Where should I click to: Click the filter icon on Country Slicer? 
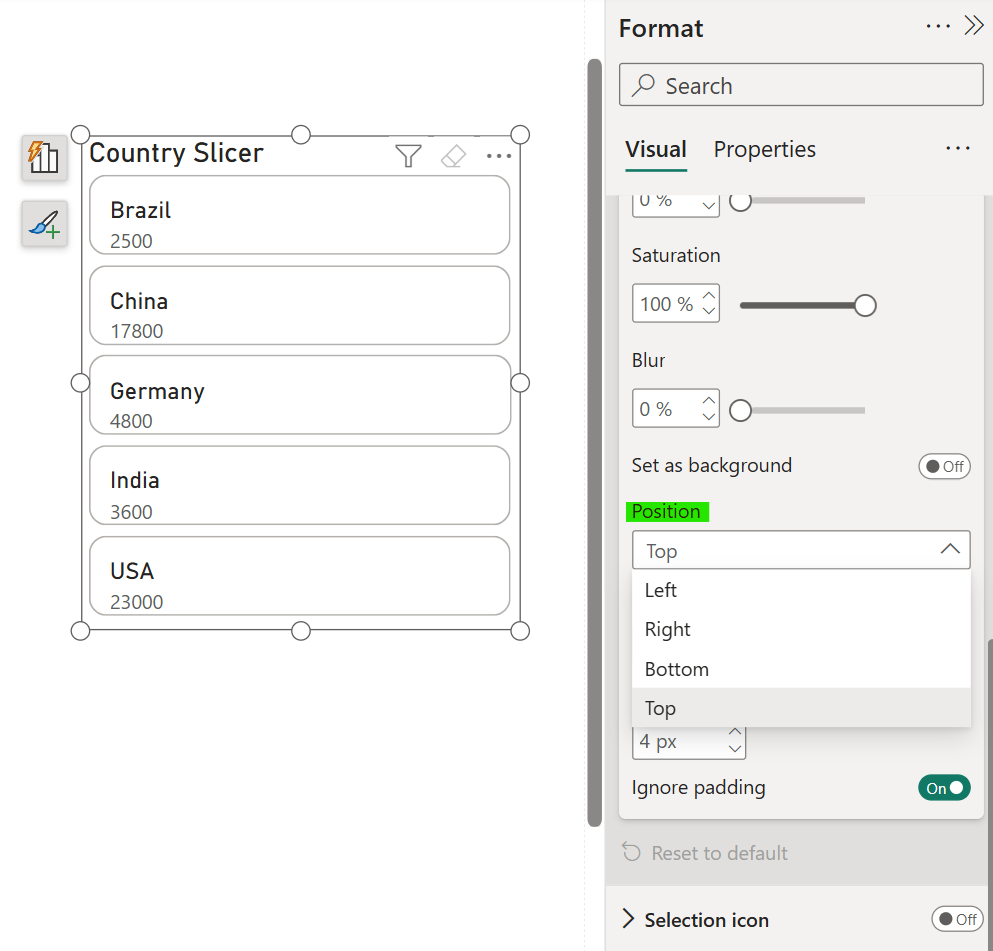(408, 155)
